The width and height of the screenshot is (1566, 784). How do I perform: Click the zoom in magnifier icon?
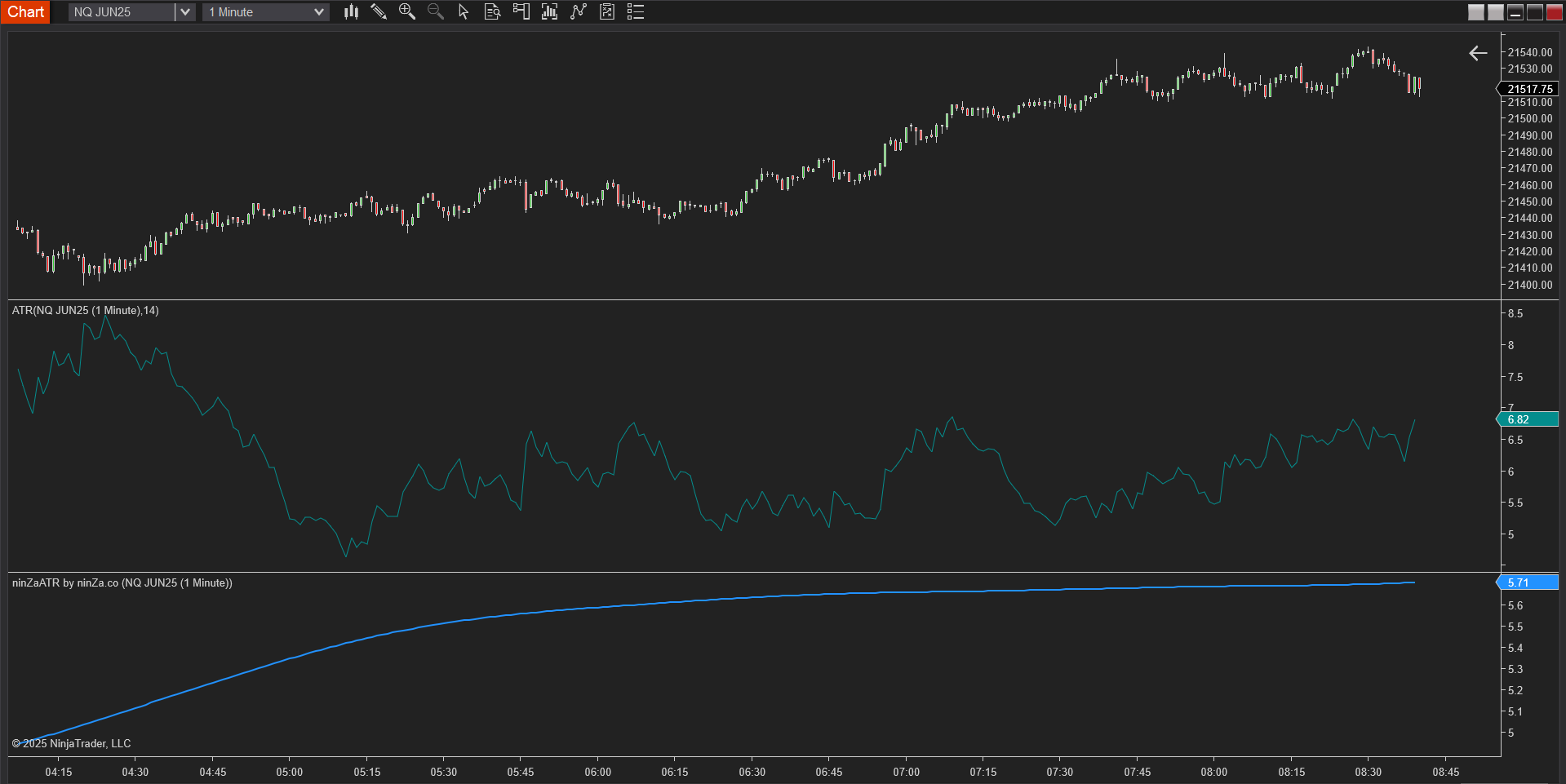[406, 11]
